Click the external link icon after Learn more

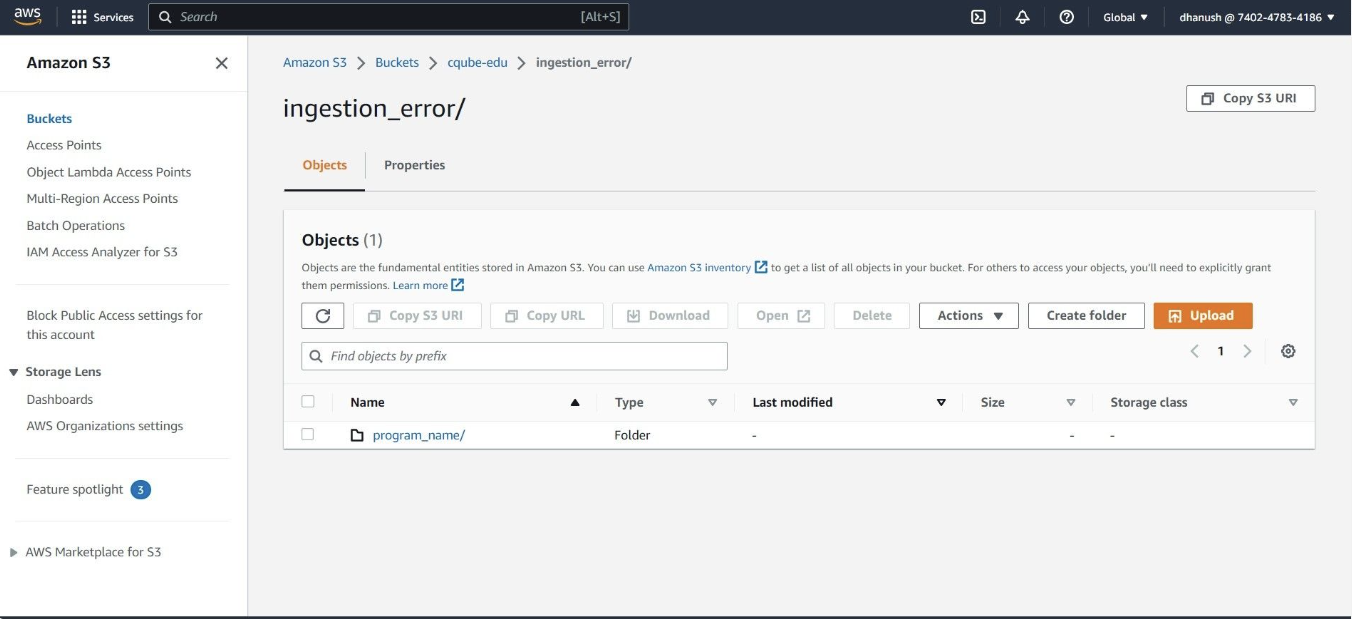pyautogui.click(x=458, y=285)
